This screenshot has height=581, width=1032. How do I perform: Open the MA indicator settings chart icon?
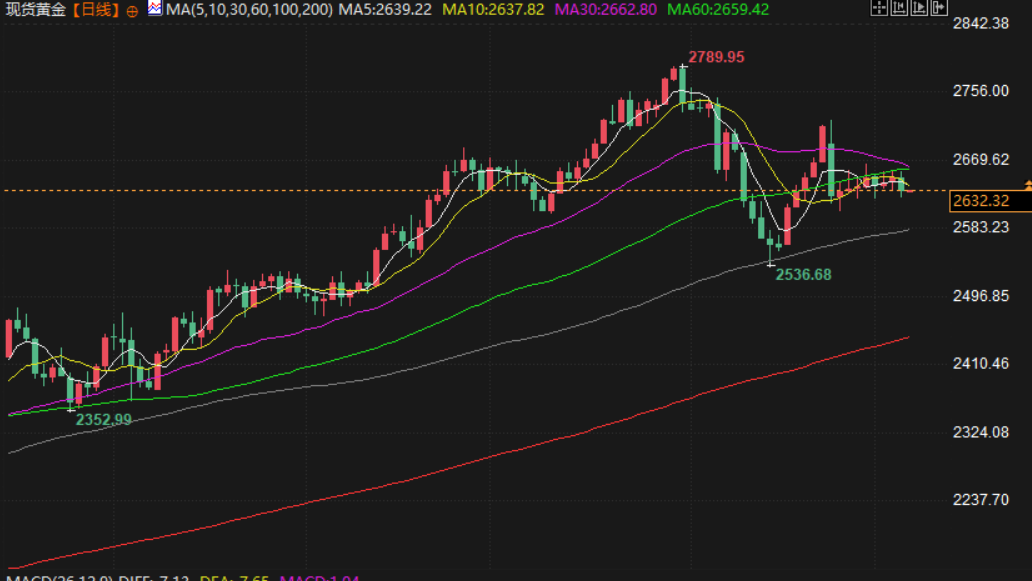[x=155, y=9]
